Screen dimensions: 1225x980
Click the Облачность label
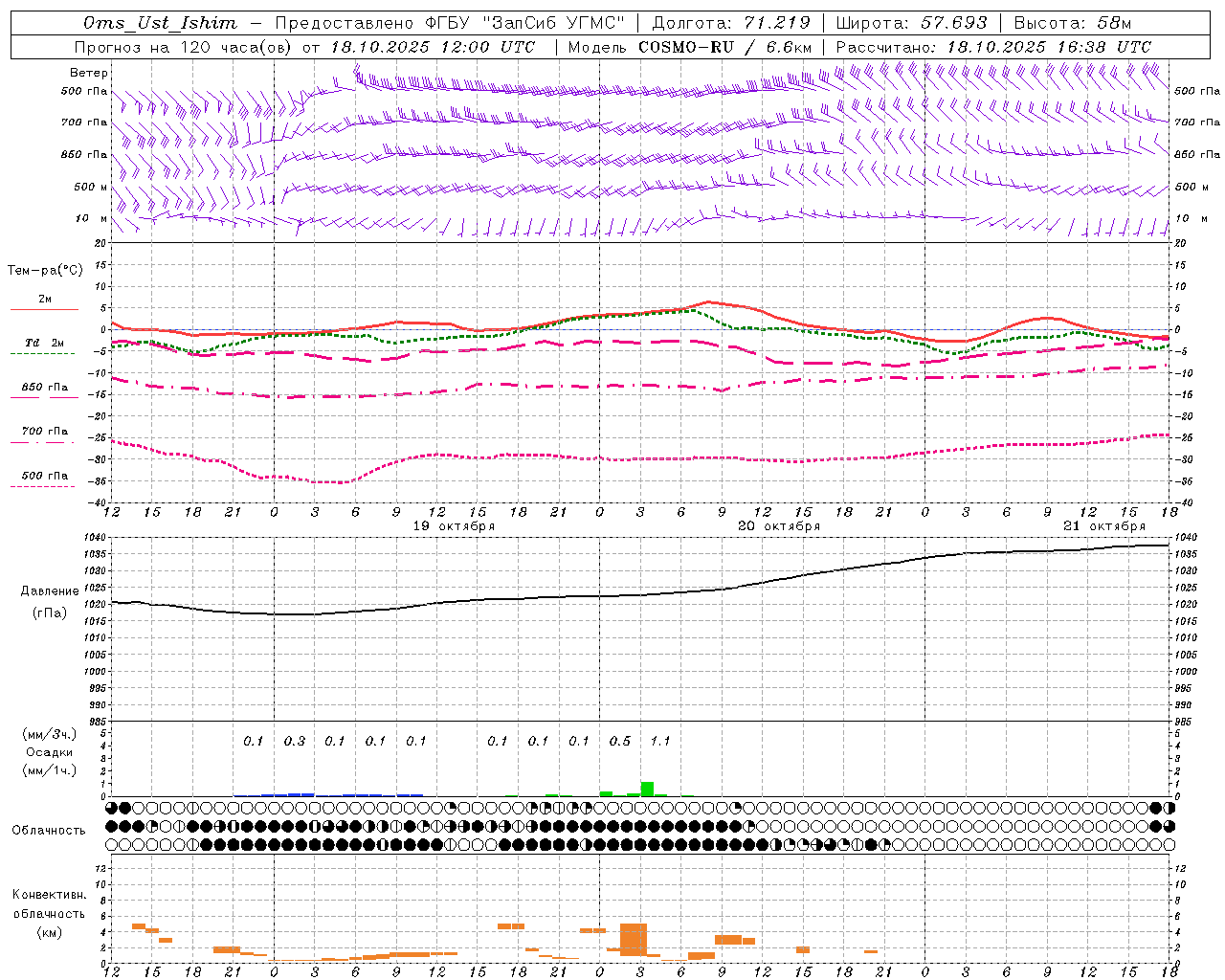49,831
